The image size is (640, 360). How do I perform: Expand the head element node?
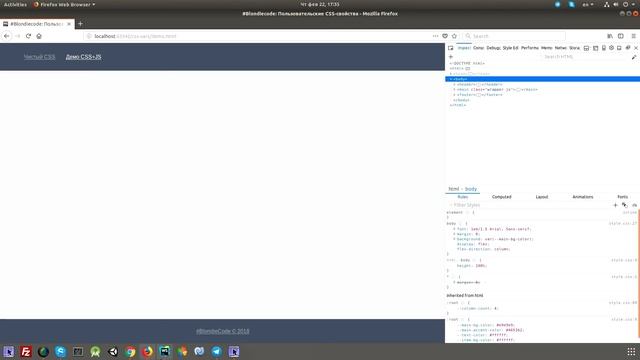[x=451, y=74]
